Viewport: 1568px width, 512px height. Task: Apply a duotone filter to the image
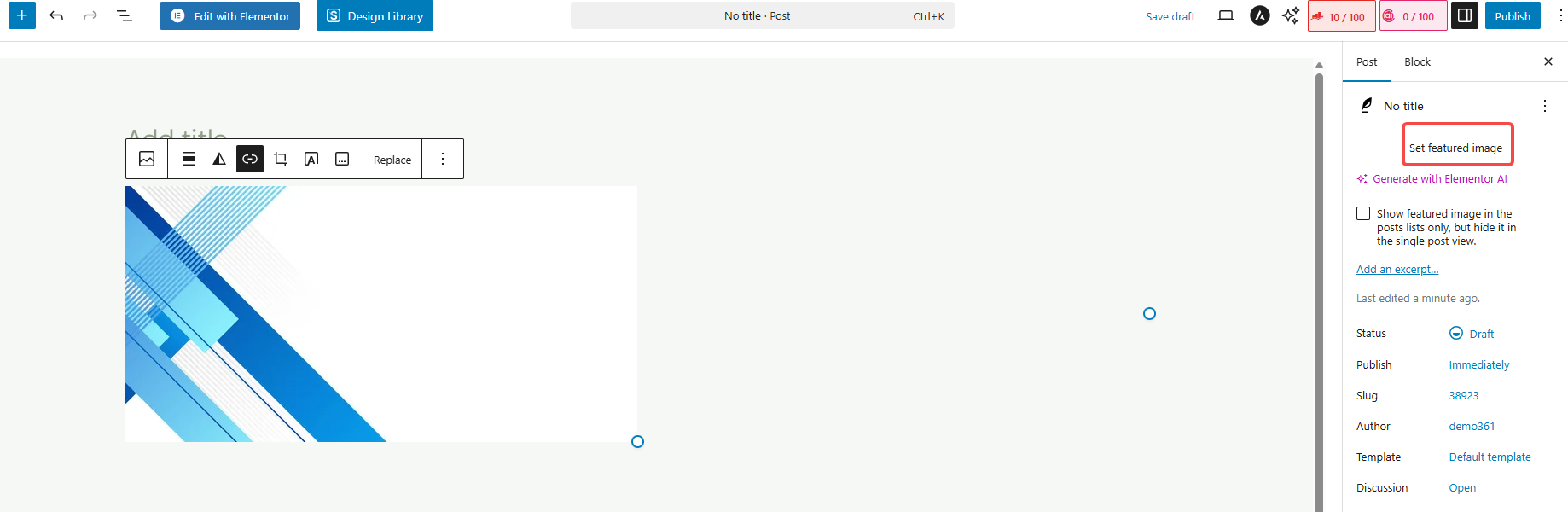219,159
